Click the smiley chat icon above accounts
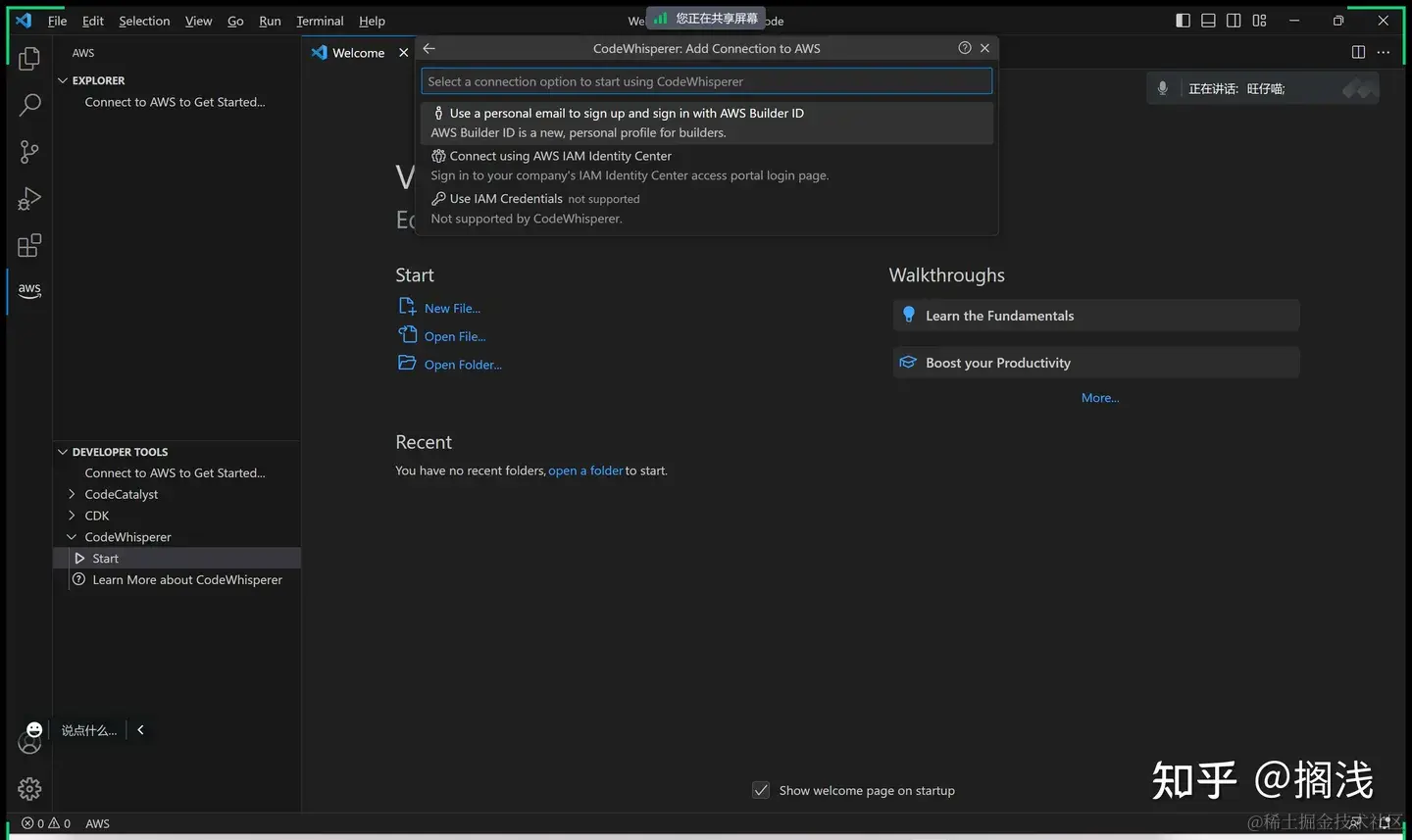Viewport: 1412px width, 840px height. (x=34, y=729)
